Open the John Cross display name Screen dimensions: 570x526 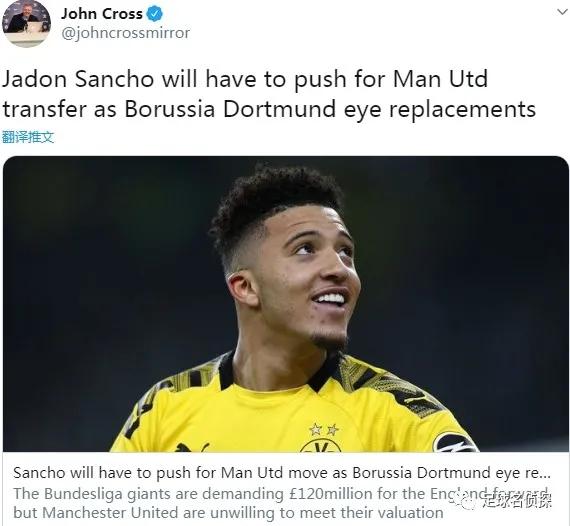[x=102, y=14]
